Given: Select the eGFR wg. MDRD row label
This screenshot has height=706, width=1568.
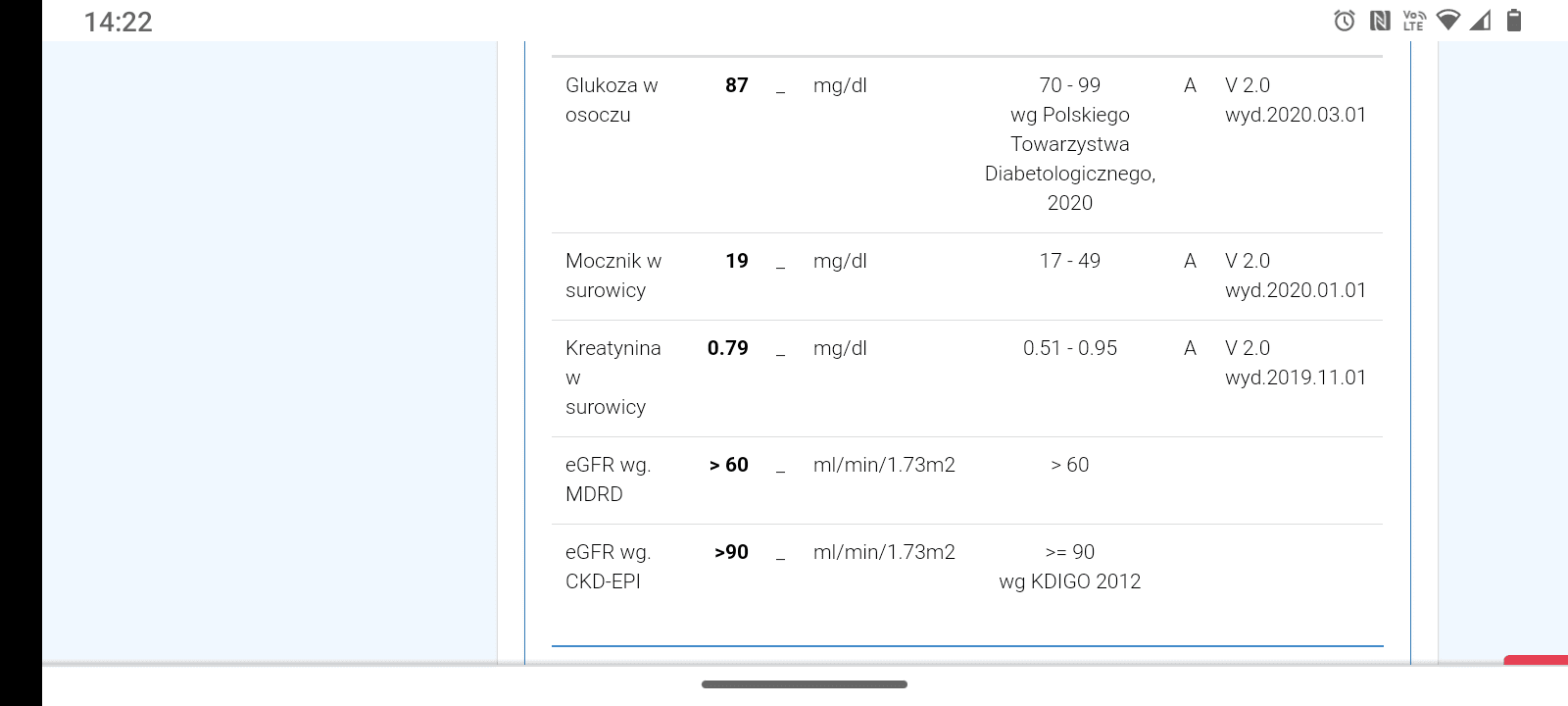Looking at the screenshot, I should pyautogui.click(x=608, y=479).
